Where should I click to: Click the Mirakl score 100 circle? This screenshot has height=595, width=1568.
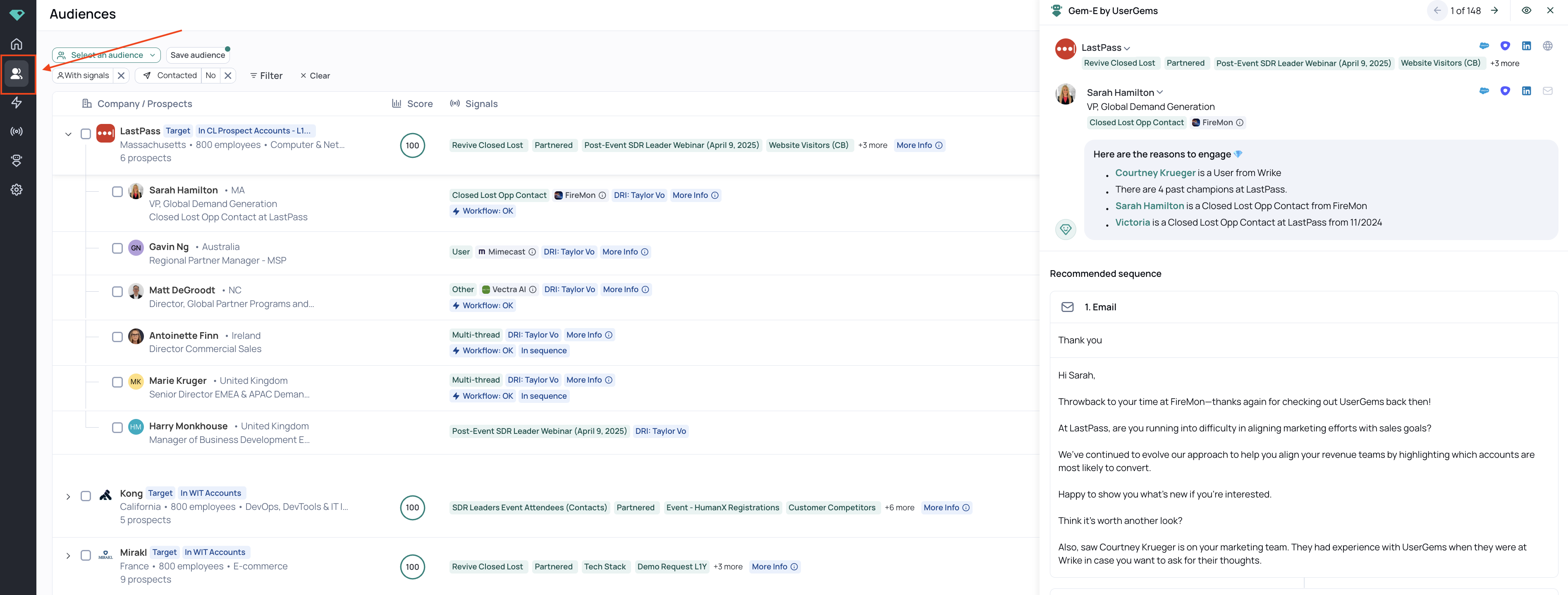tap(412, 566)
